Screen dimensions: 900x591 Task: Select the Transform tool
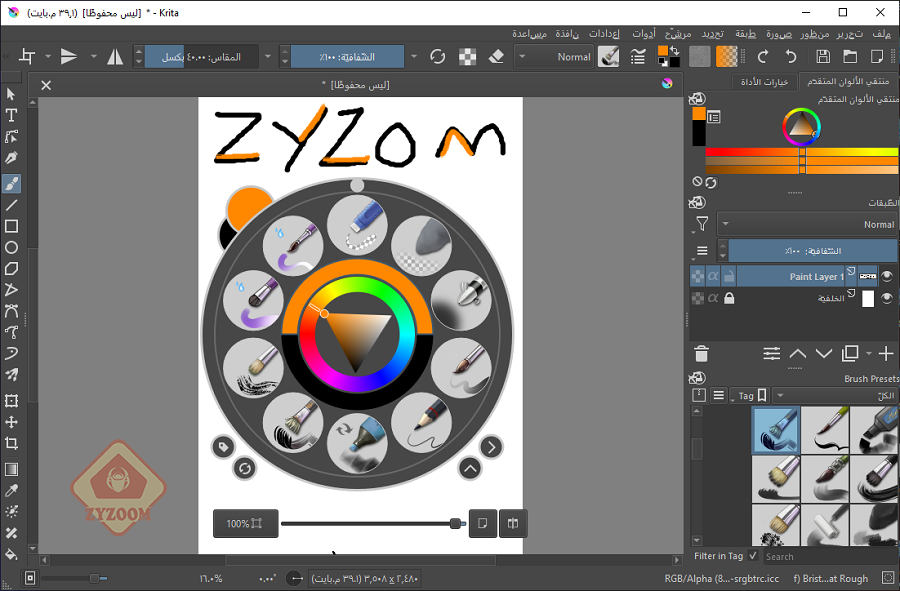[11, 401]
